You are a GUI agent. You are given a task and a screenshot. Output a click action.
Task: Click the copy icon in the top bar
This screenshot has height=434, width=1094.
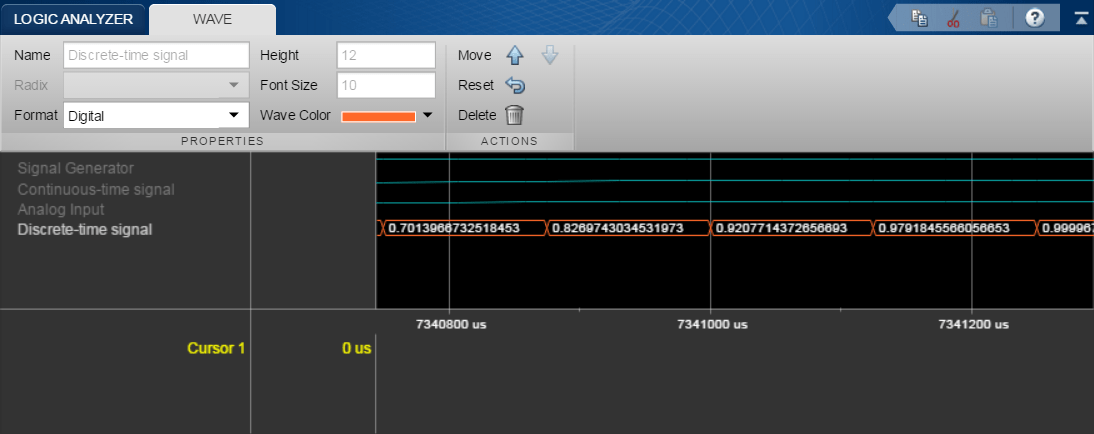point(920,18)
